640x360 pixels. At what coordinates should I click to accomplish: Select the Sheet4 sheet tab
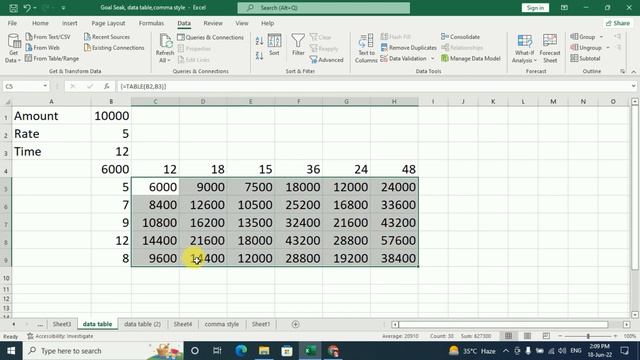(182, 324)
